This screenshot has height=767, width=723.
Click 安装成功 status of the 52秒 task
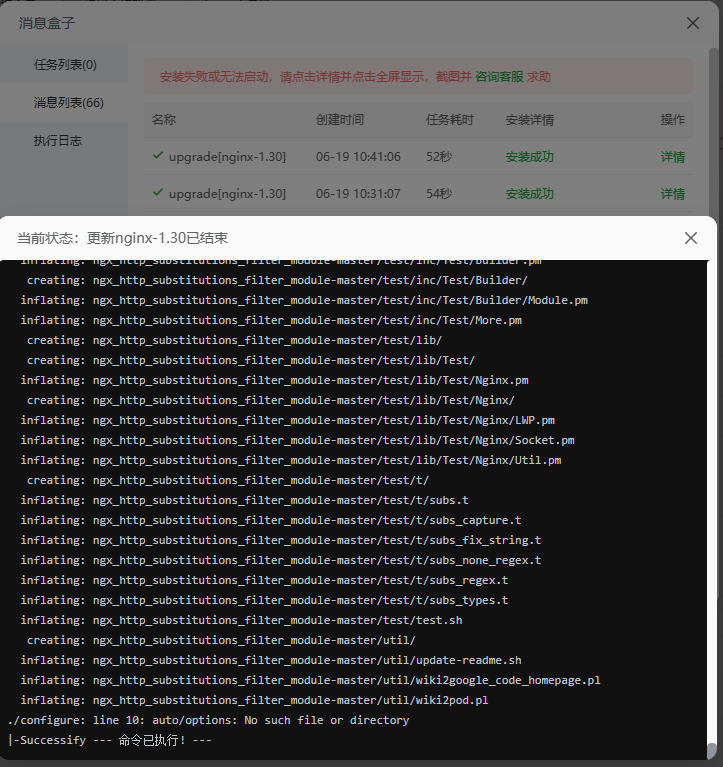(x=529, y=157)
